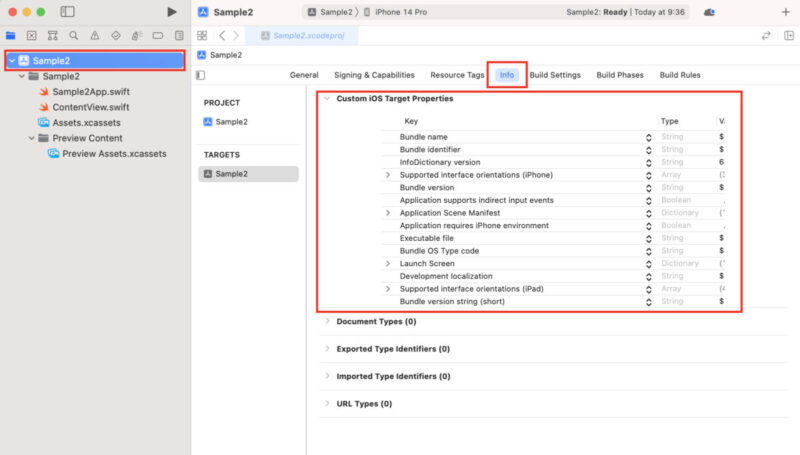Toggle the navigator sidebar icon in title bar
The height and width of the screenshot is (455, 800).
[x=67, y=12]
